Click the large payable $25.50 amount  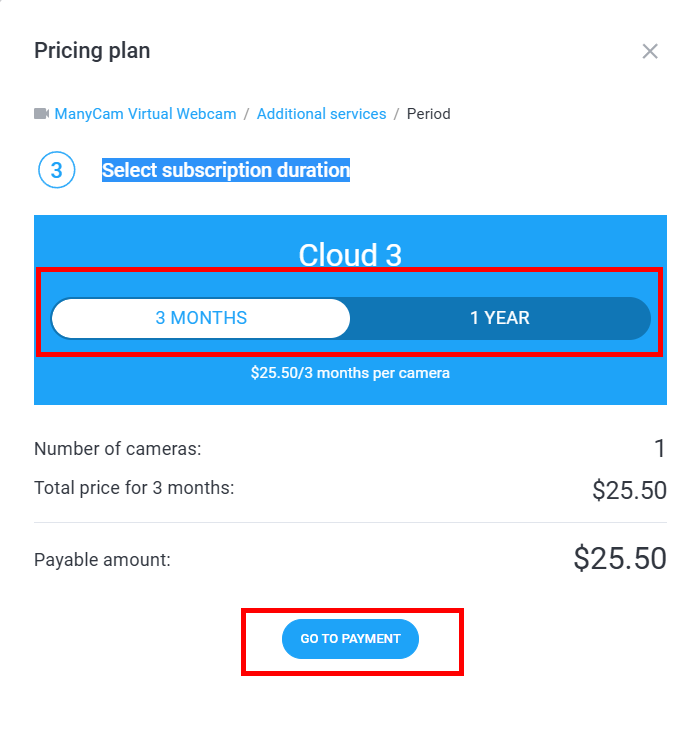[x=620, y=559]
